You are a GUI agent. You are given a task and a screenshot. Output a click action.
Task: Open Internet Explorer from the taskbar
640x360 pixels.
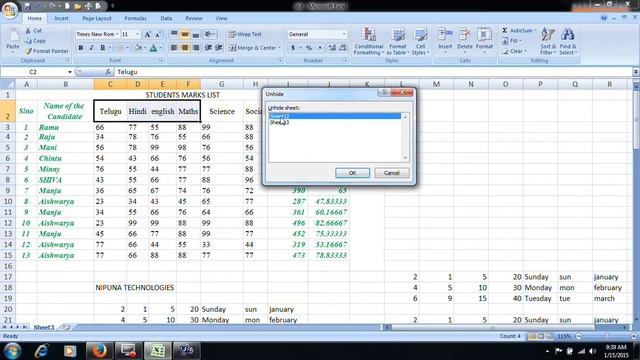coord(41,351)
